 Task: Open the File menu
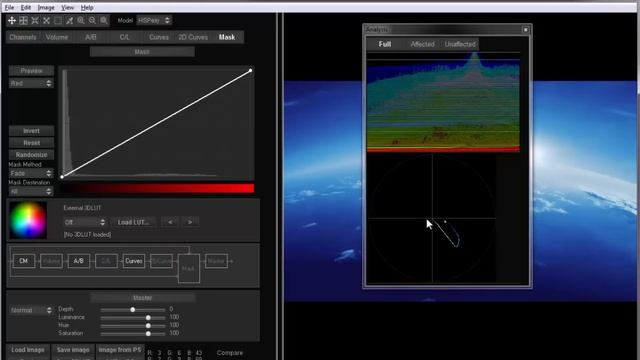(9, 8)
